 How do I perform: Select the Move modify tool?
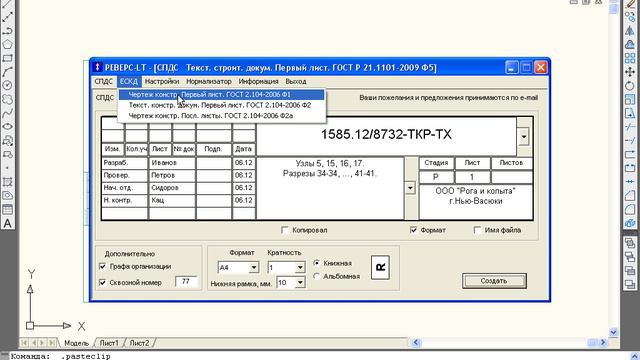pos(630,72)
